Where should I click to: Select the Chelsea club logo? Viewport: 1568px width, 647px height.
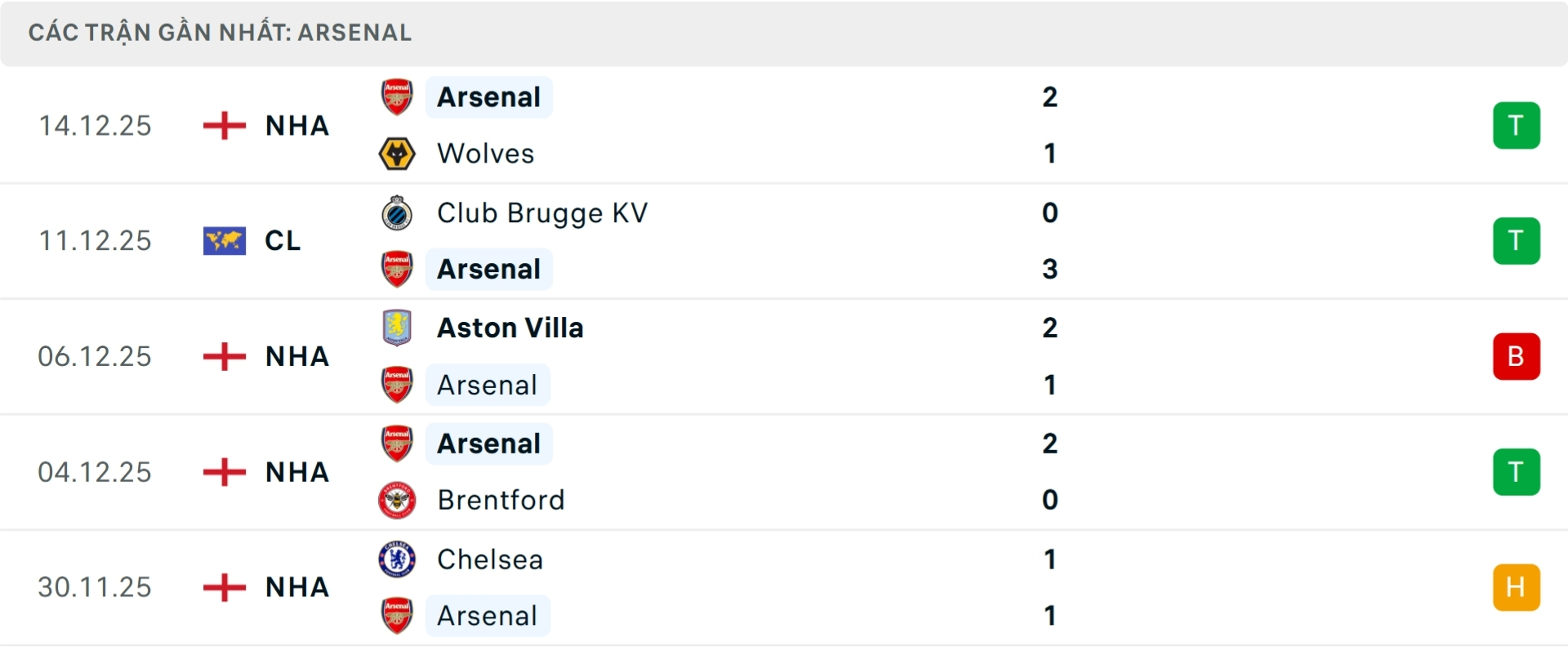(398, 560)
